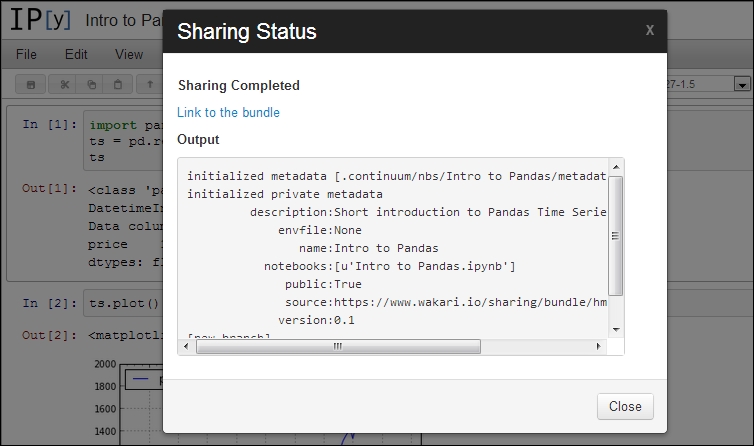This screenshot has width=754, height=446.
Task: Select the 'version:0.1' output line
Action: click(316, 320)
